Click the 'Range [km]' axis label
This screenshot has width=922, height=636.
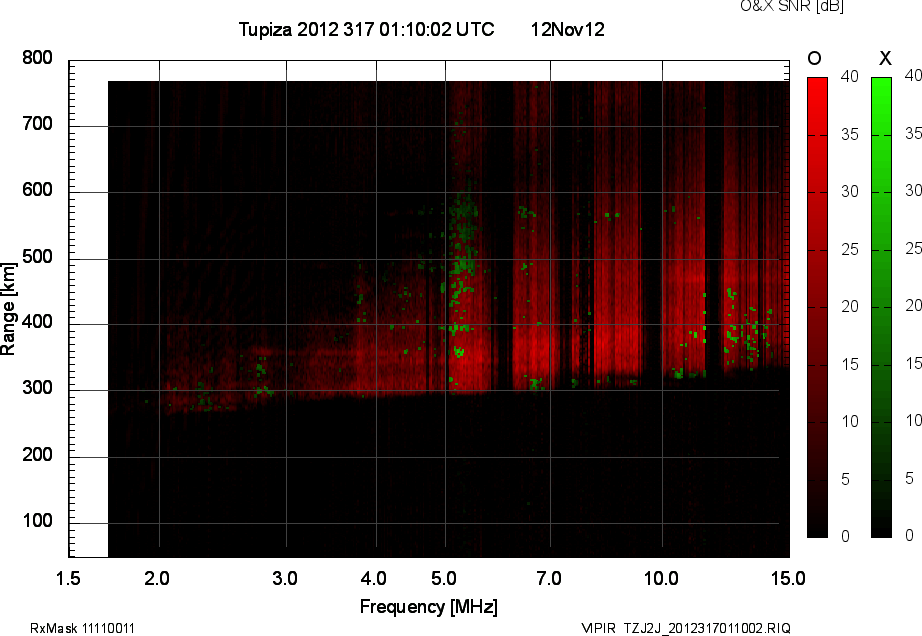tap(8, 309)
